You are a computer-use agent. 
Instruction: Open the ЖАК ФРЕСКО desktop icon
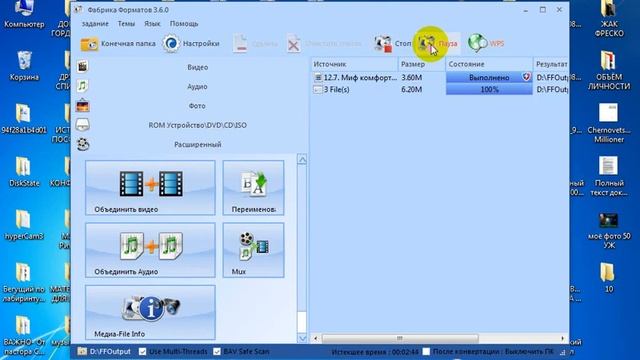(609, 18)
